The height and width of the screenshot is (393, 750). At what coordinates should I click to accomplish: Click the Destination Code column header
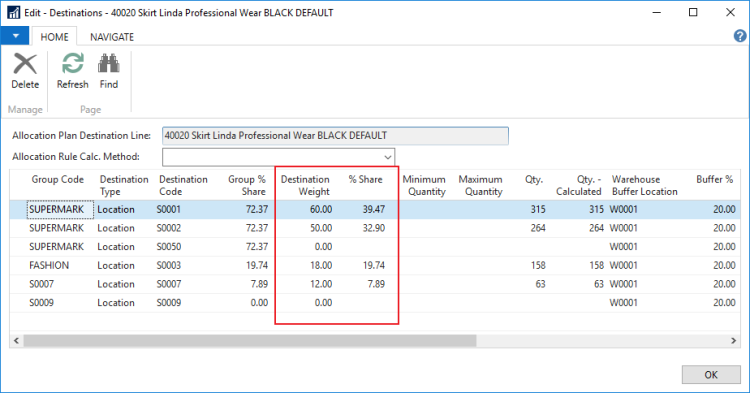click(x=183, y=186)
